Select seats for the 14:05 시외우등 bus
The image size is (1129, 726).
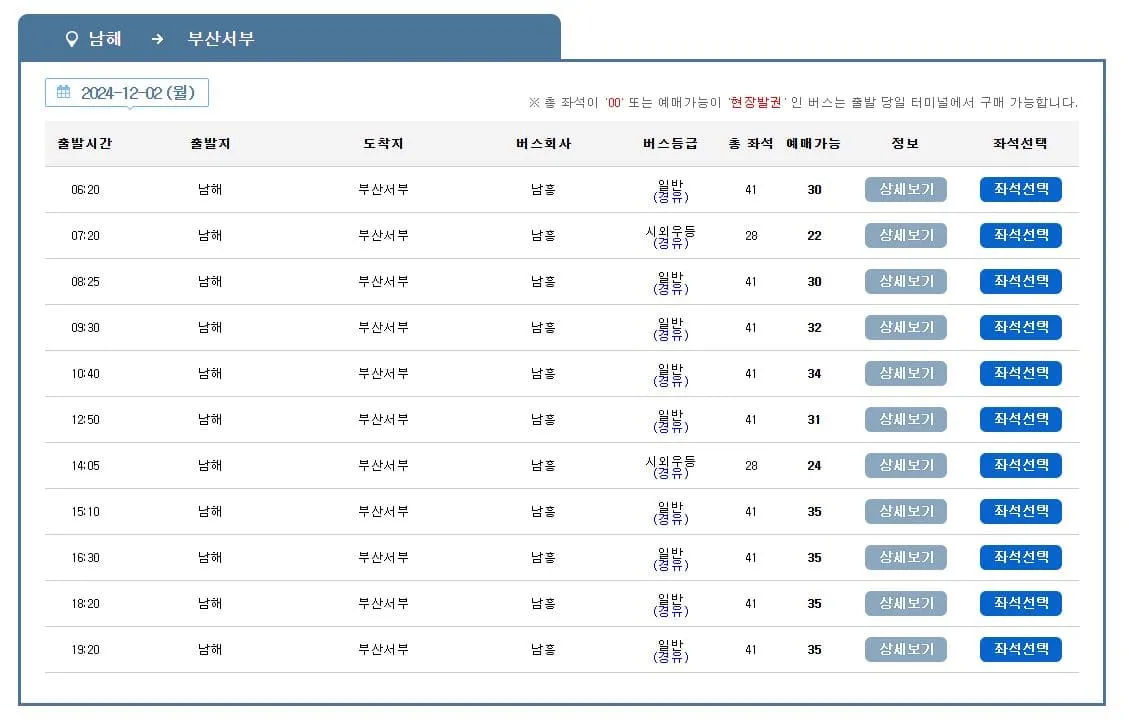click(1020, 465)
